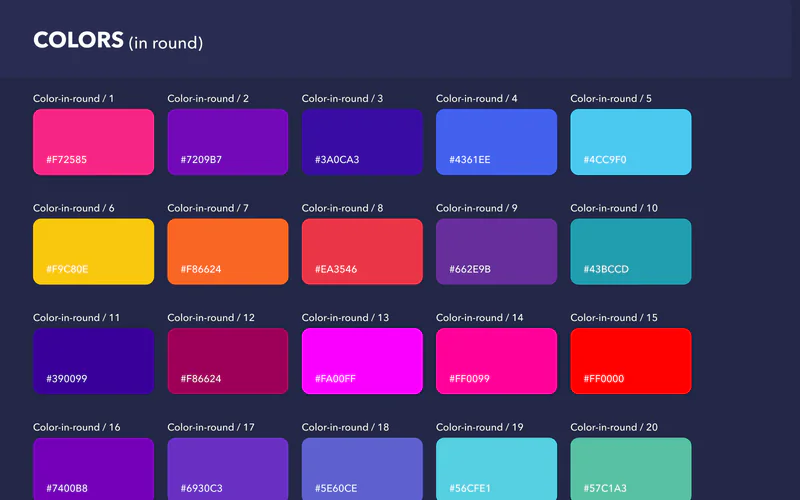Select the "Color-in-round / 9" label text
The width and height of the screenshot is (800, 500).
[477, 208]
